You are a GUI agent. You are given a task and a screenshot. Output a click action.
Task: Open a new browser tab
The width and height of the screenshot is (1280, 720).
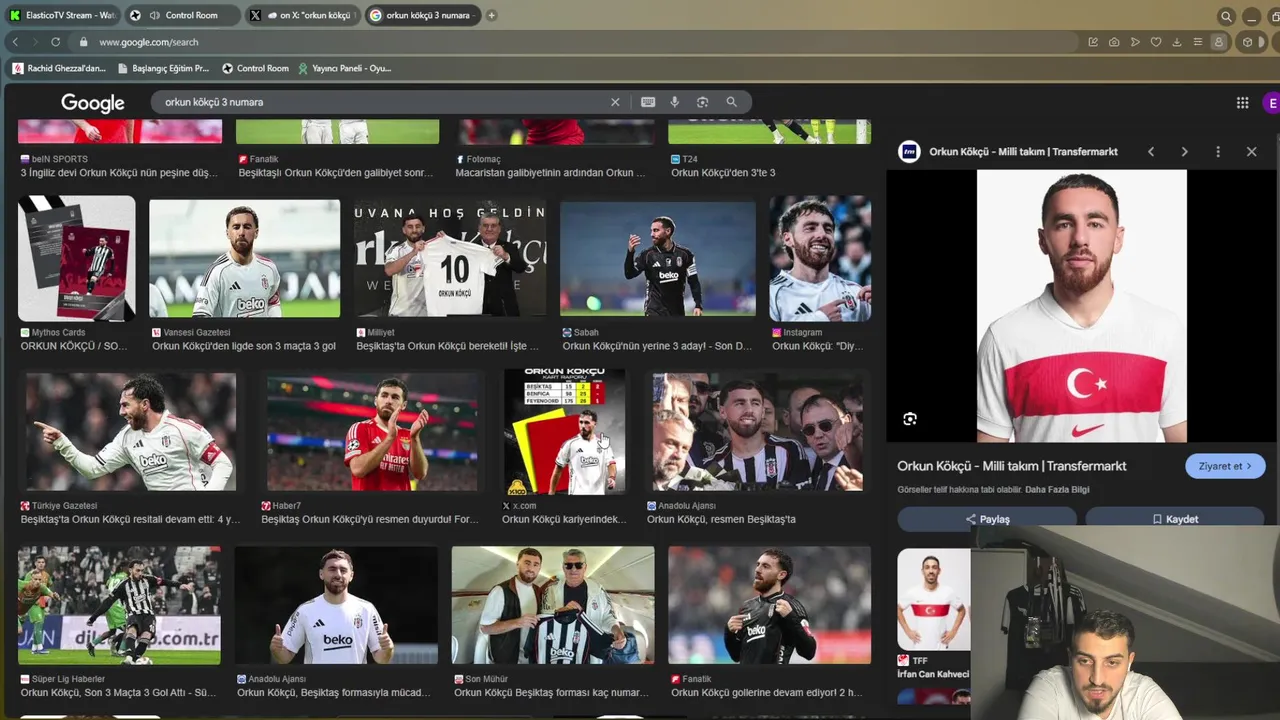coord(491,15)
